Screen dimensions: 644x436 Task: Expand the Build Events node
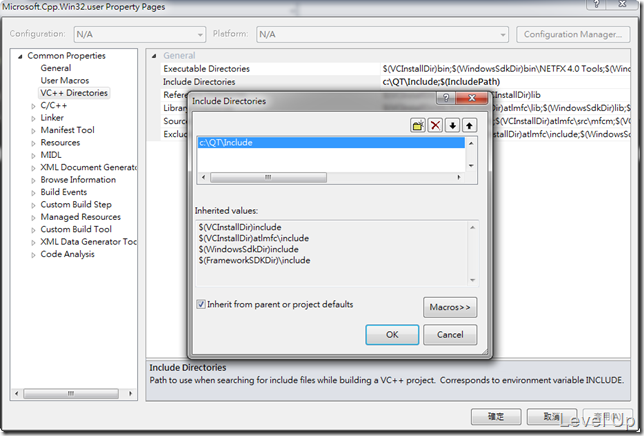pos(33,193)
